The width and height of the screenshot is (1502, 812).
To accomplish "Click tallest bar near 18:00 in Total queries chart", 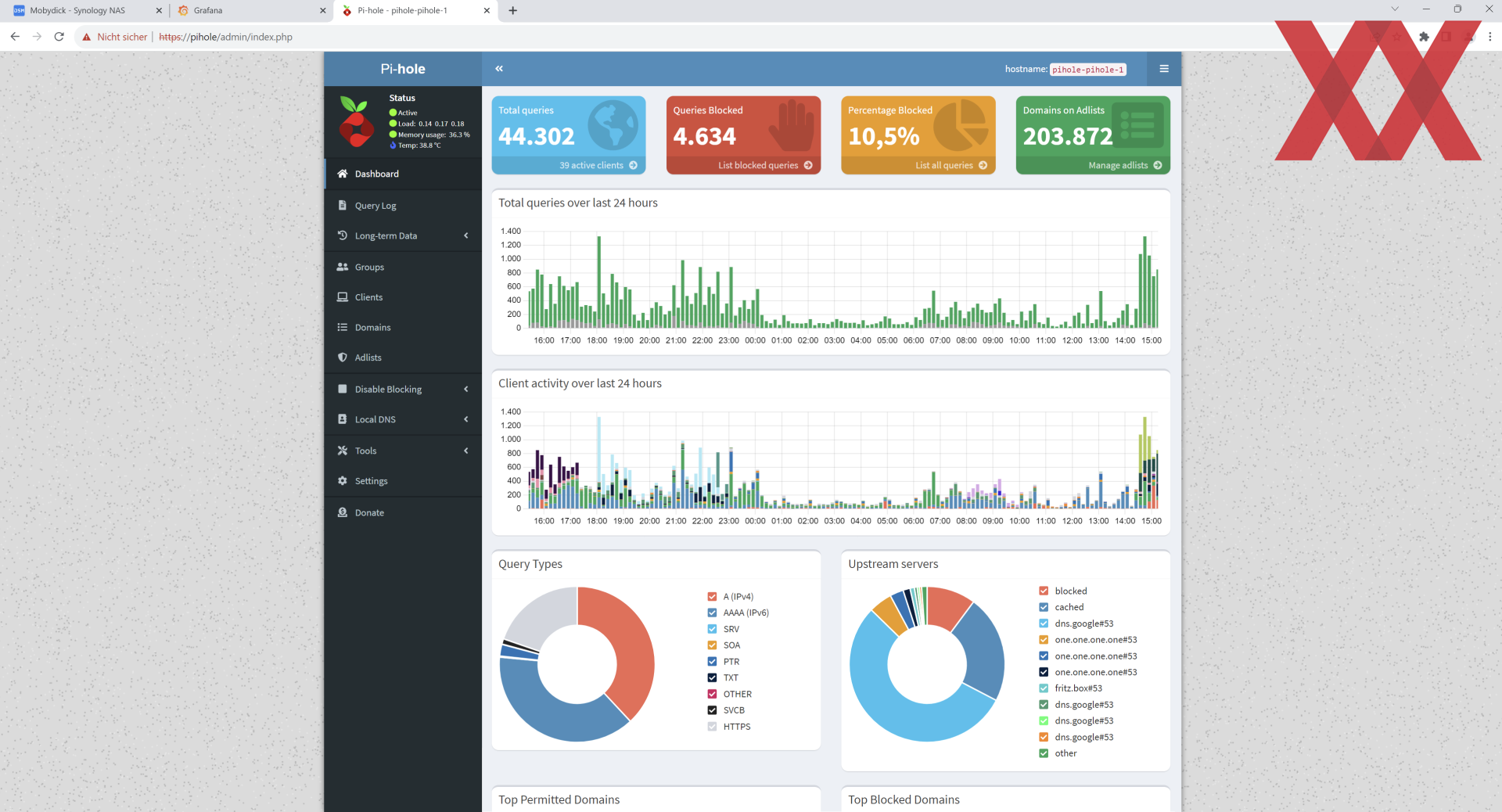I will (599, 282).
